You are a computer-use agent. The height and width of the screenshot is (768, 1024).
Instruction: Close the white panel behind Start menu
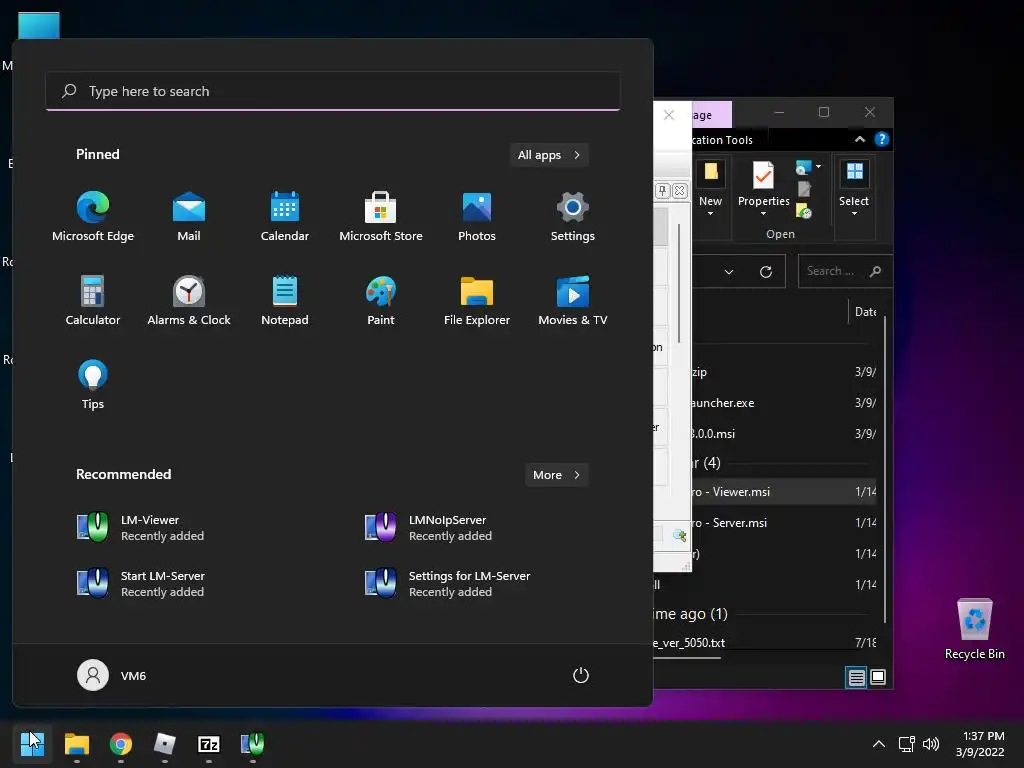pos(669,115)
